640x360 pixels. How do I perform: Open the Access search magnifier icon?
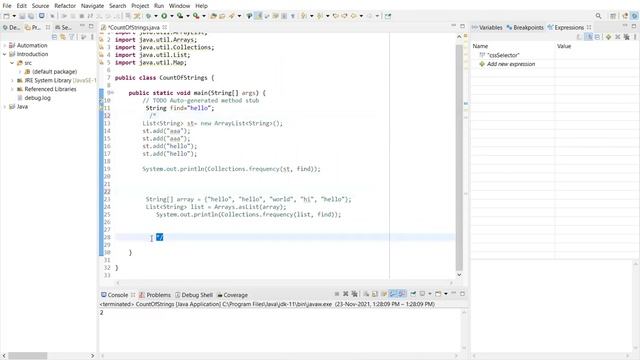point(598,16)
